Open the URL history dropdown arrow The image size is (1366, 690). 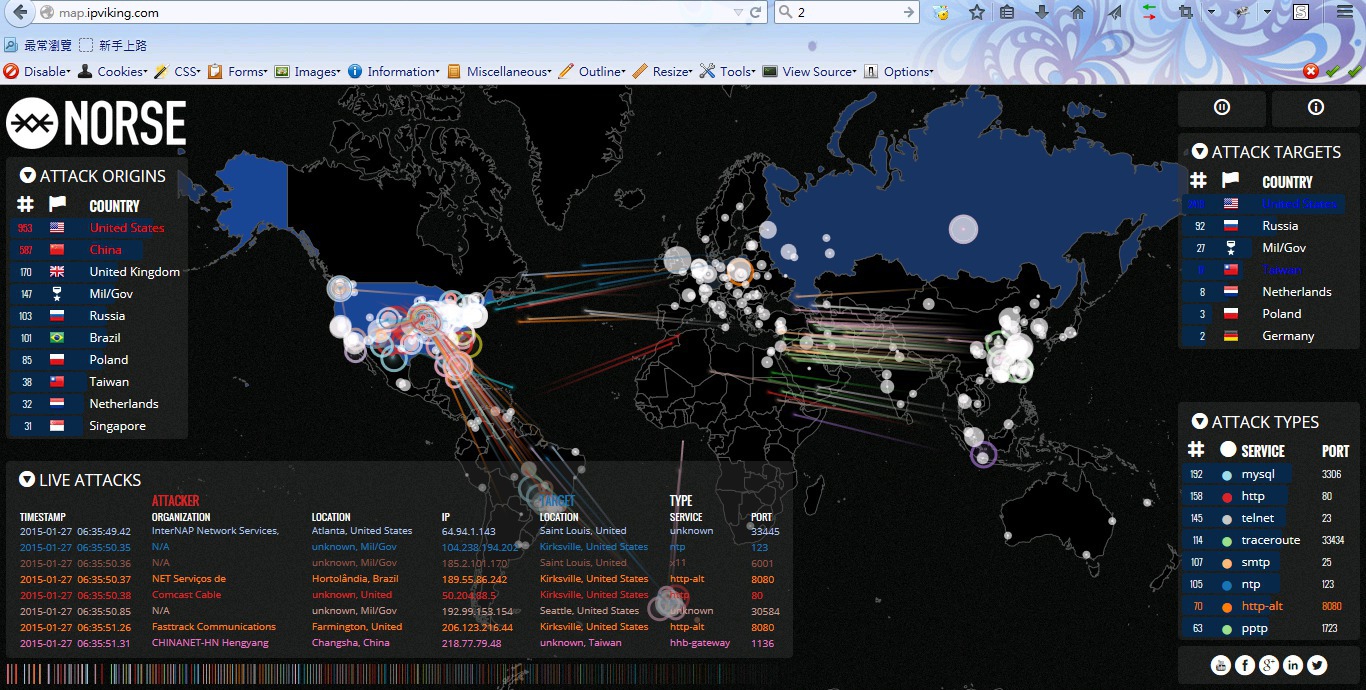tap(738, 13)
